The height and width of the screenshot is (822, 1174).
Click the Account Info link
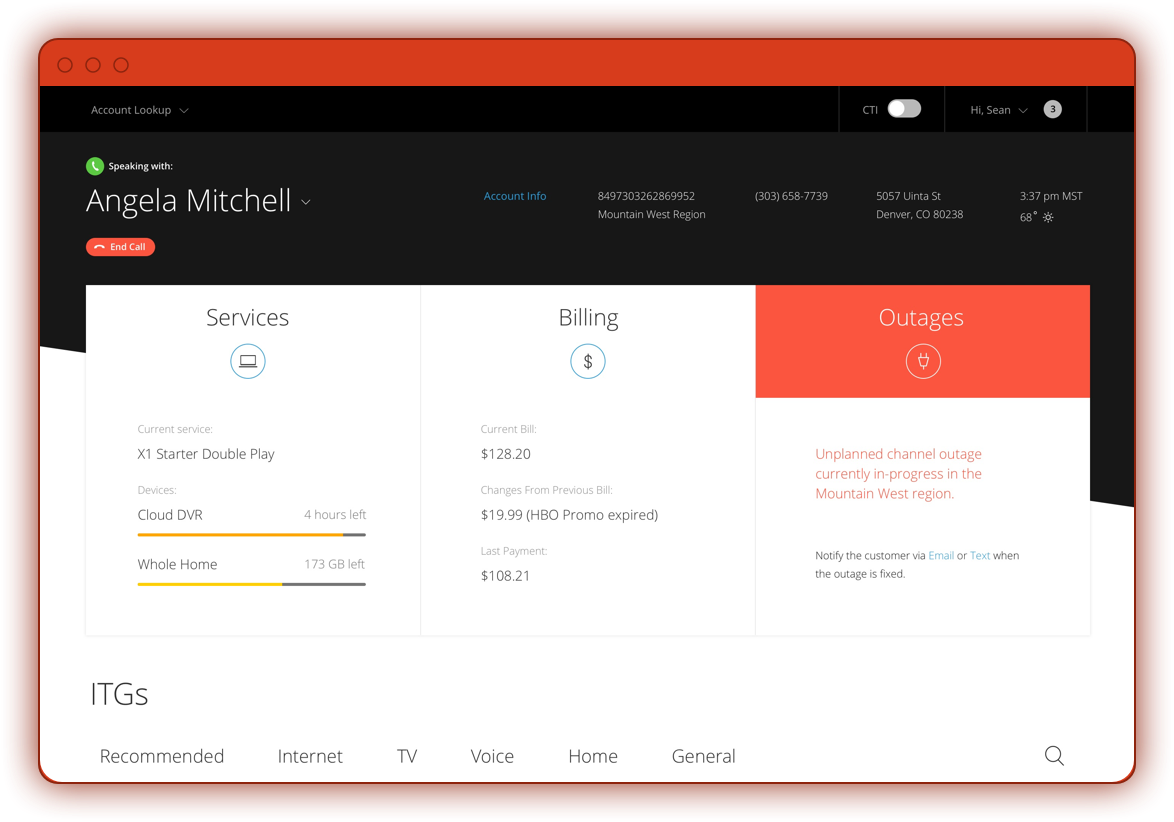tap(515, 196)
